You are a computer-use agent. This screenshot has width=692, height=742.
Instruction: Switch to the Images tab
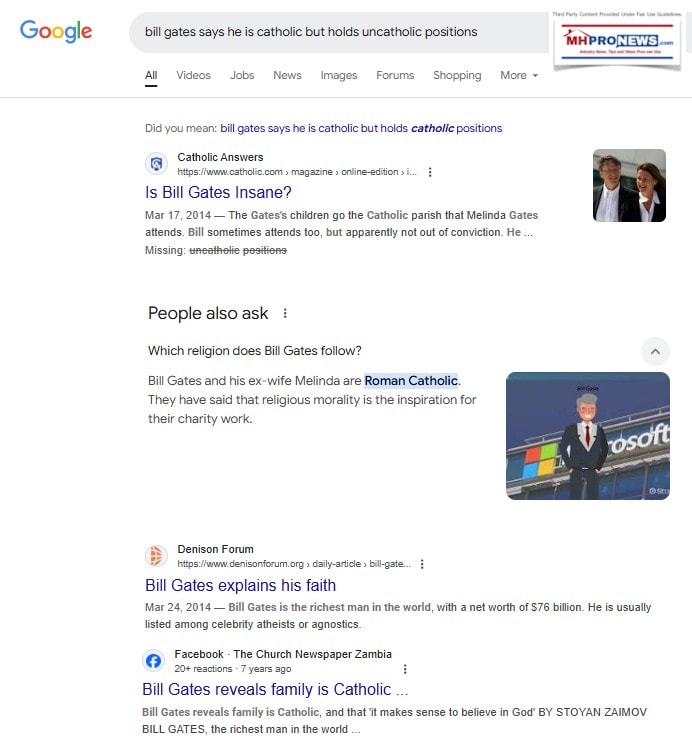click(x=338, y=75)
